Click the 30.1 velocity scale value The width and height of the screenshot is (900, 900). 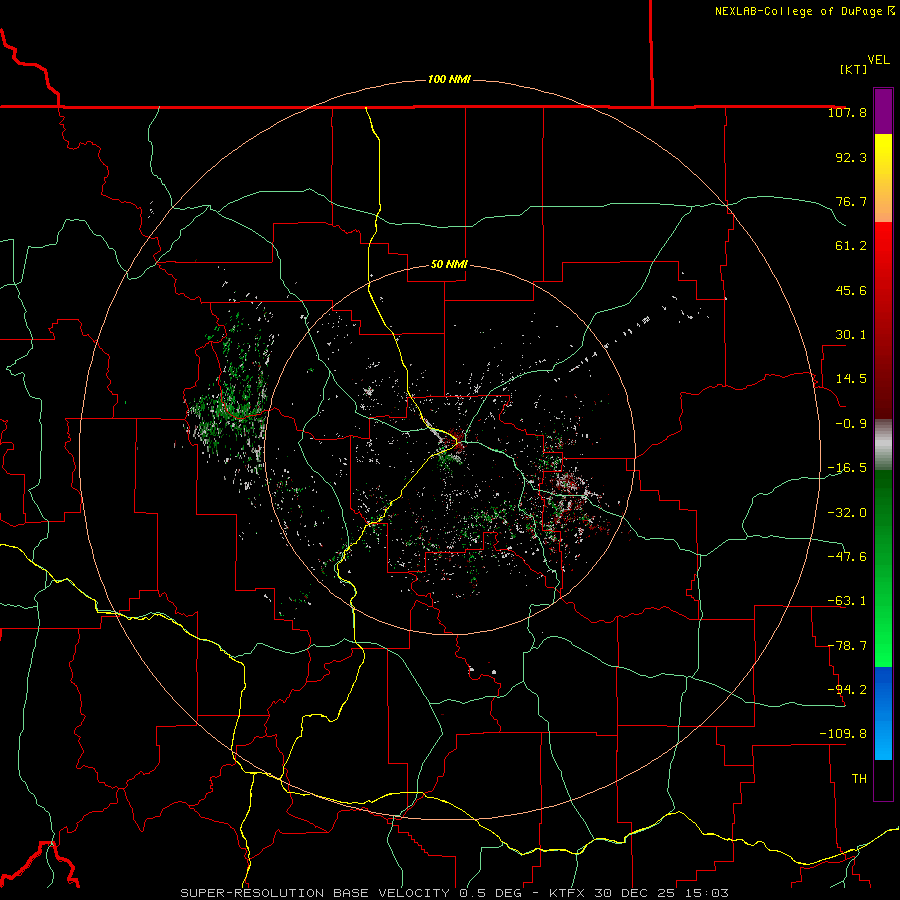[x=851, y=335]
